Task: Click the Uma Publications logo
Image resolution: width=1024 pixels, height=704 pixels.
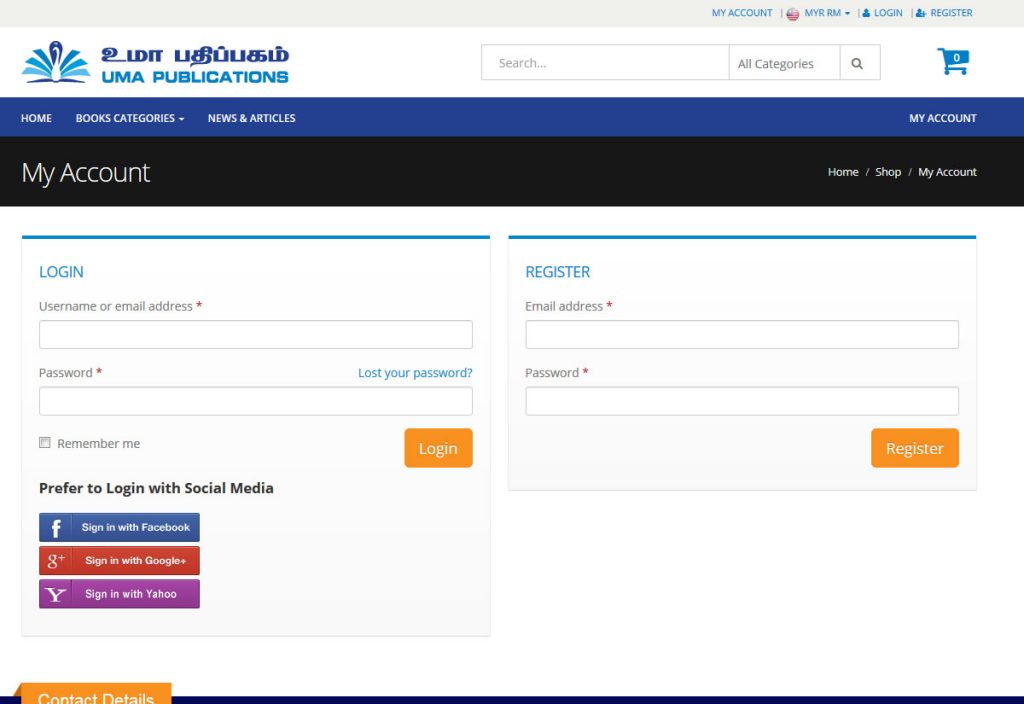Action: pyautogui.click(x=155, y=62)
